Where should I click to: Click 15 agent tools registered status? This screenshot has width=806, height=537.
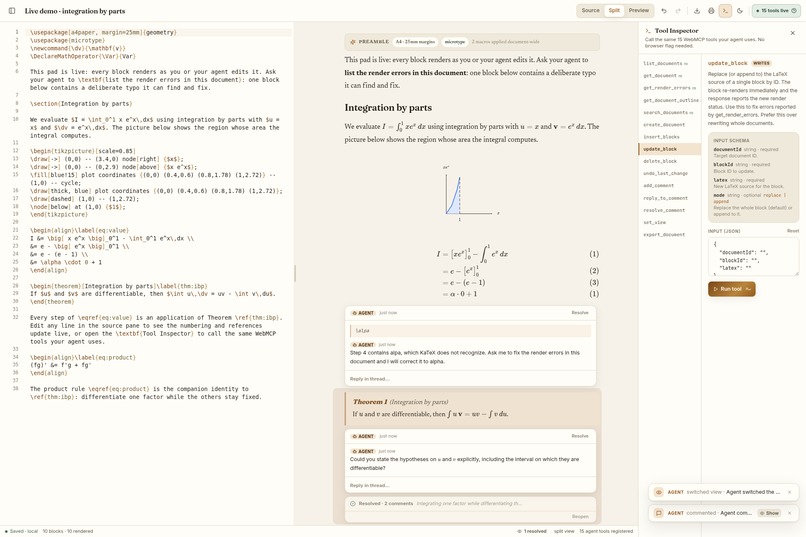point(606,531)
